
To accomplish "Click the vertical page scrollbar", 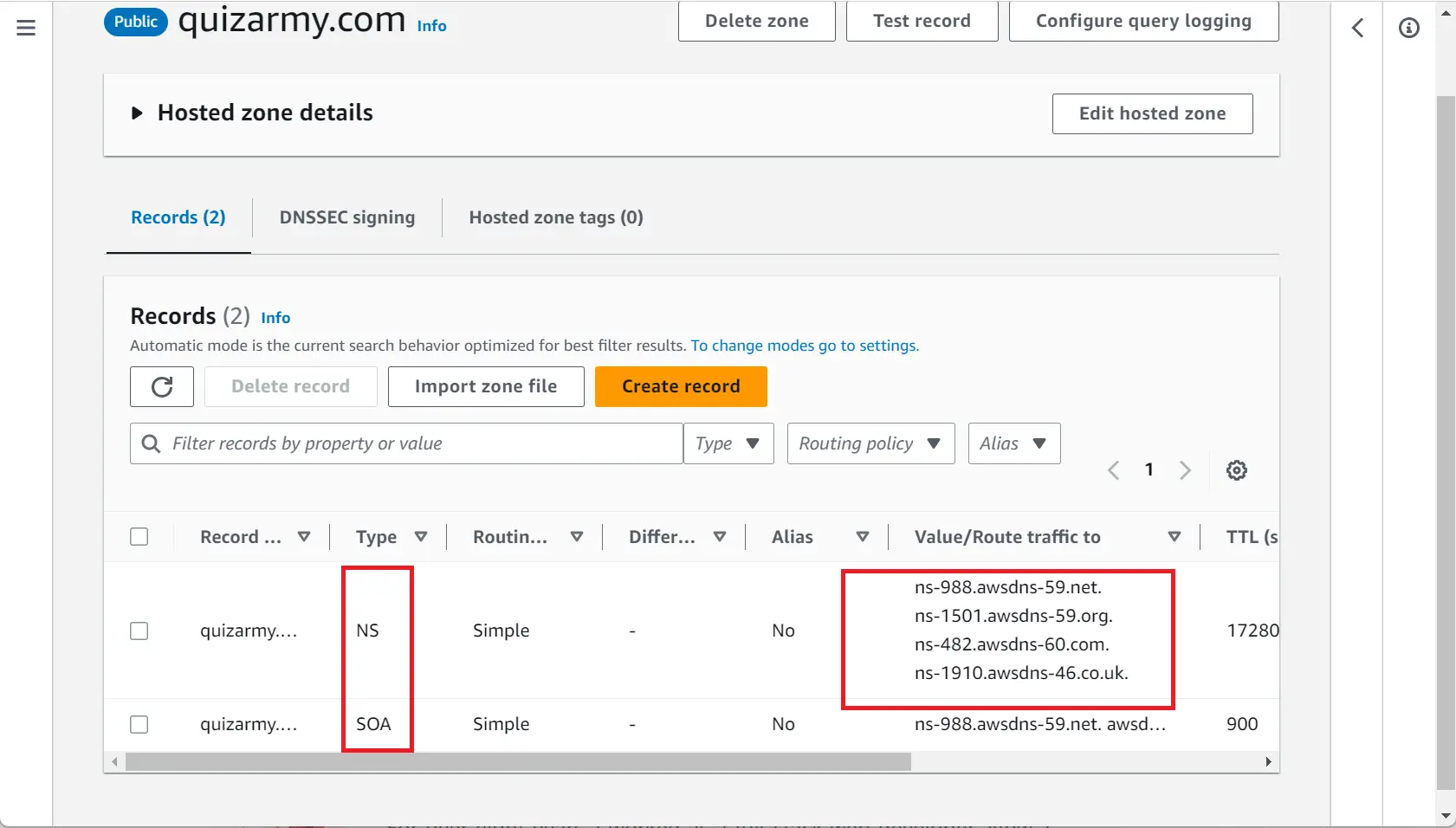I will click(x=1446, y=442).
